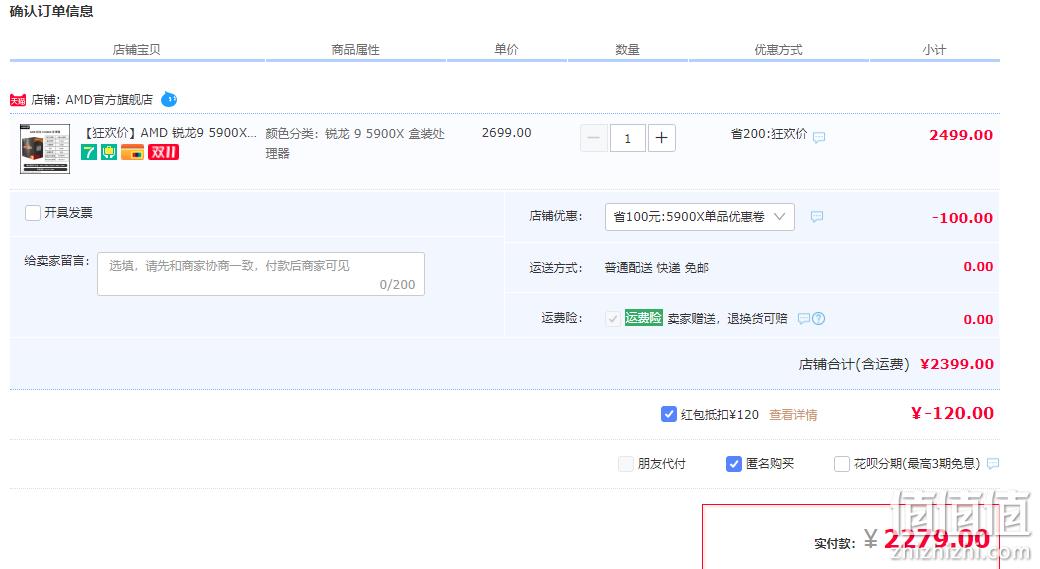This screenshot has width=1040, height=569.
Task: Click the red packet deduction ¥-120.00
Action: (x=952, y=413)
